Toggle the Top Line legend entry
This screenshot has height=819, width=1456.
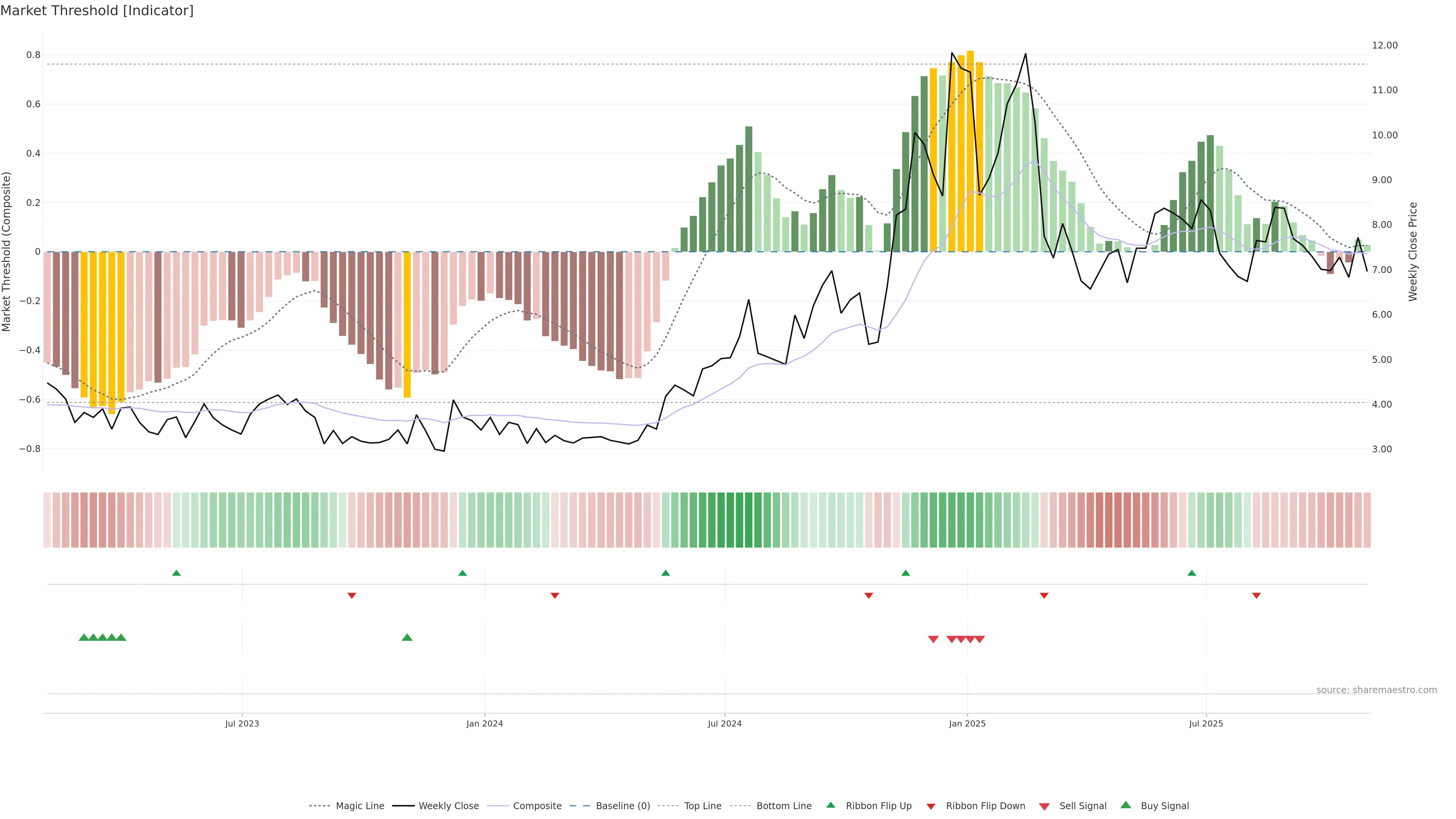click(x=703, y=806)
